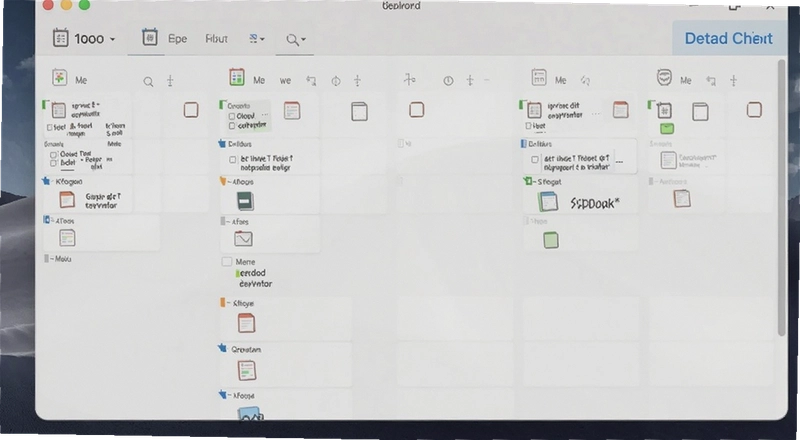This screenshot has width=800, height=440.
Task: Click the dark green notebook icon under Aflooa
Action: 245,201
